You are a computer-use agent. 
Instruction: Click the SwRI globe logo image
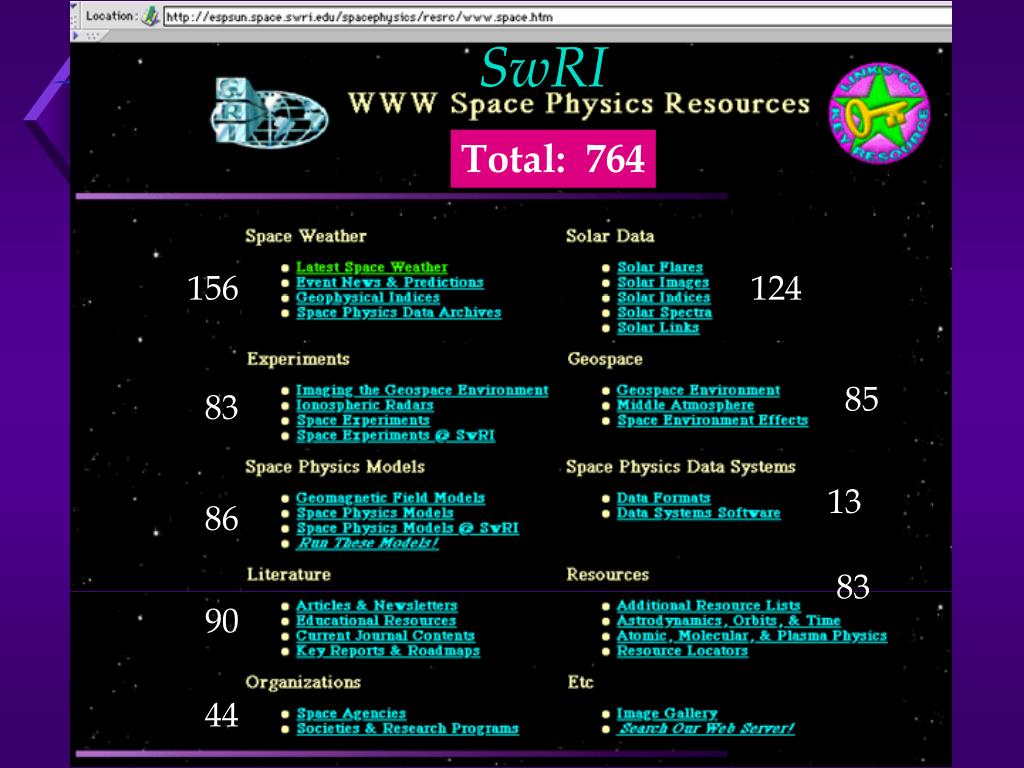point(269,113)
